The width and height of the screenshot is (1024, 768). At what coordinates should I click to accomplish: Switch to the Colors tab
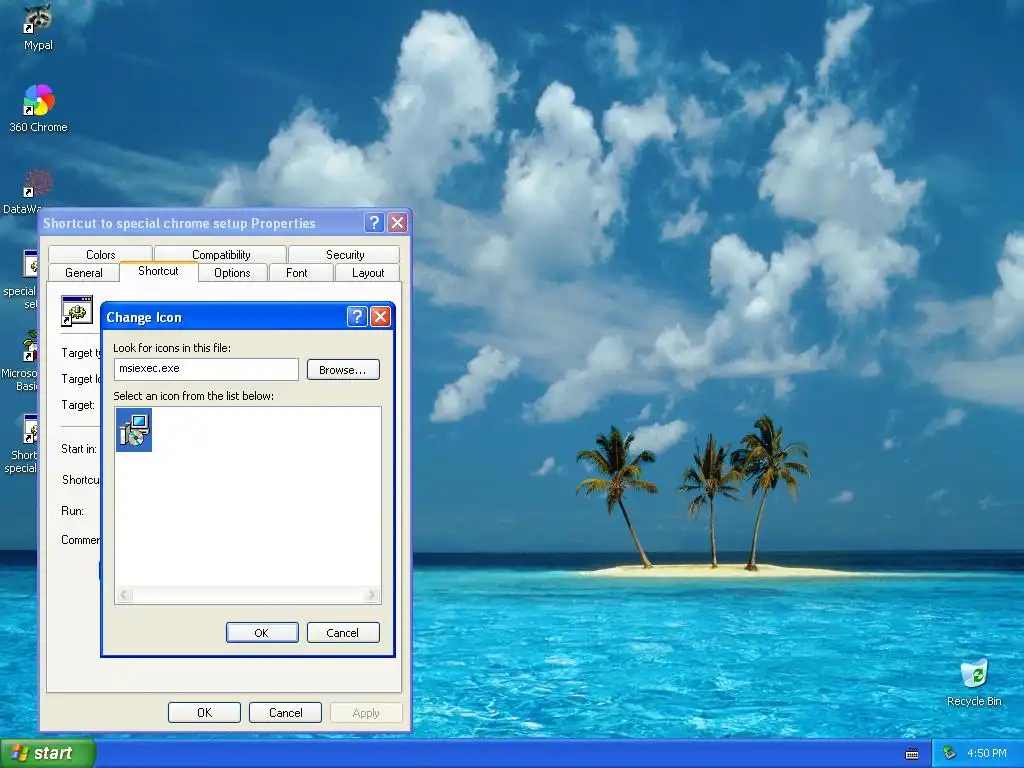click(101, 254)
